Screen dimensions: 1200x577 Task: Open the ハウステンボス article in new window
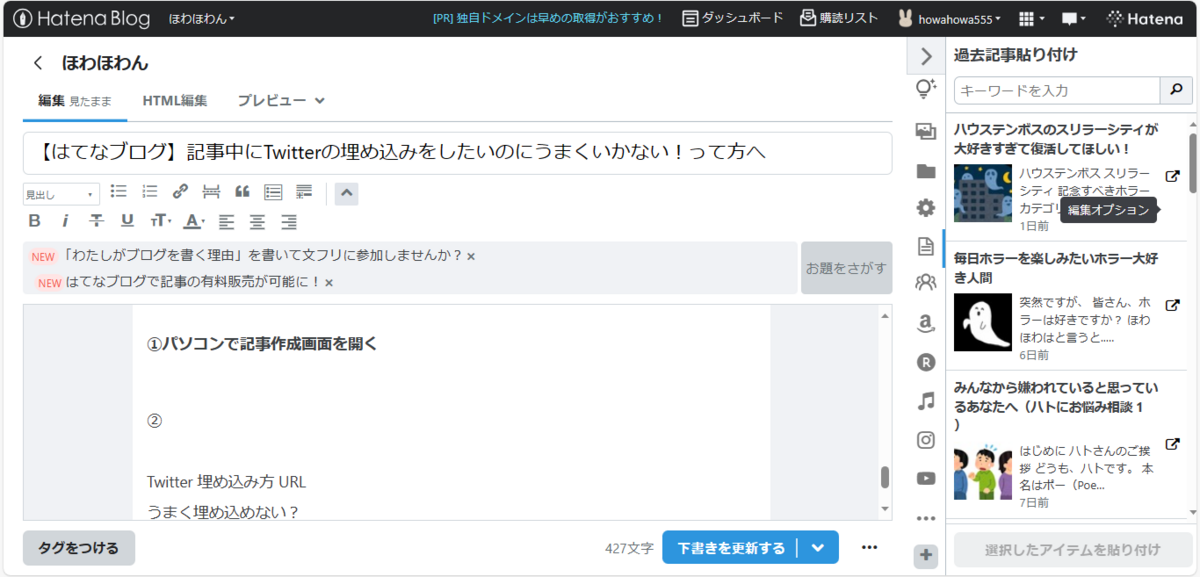(1173, 176)
